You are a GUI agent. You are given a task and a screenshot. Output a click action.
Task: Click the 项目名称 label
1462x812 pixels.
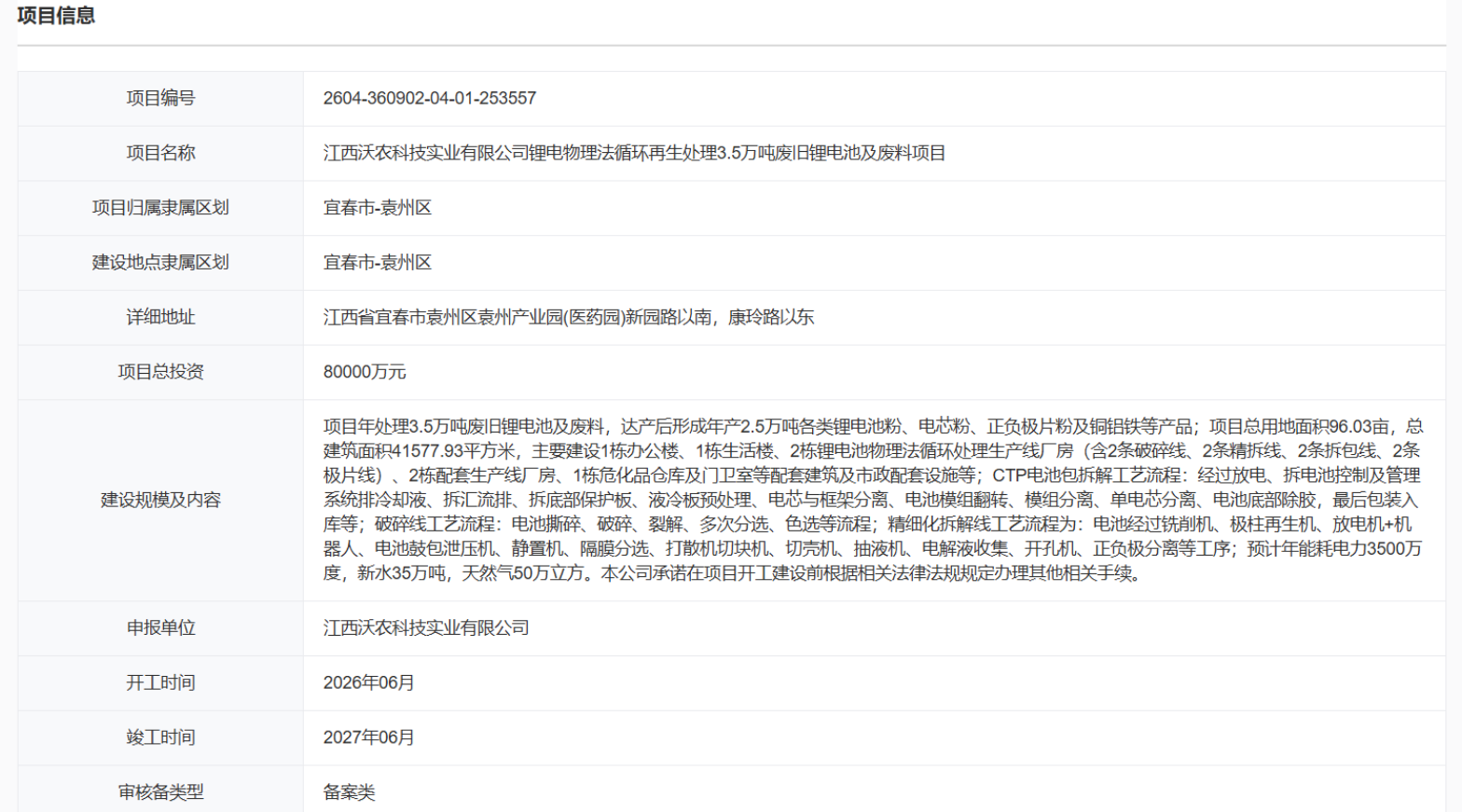(160, 153)
